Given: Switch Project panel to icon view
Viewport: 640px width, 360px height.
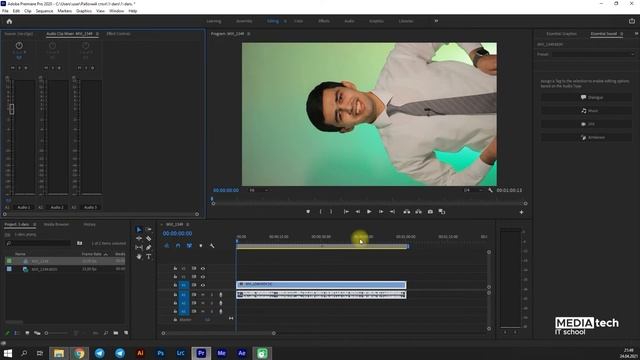Looking at the screenshot, I should tap(27, 333).
